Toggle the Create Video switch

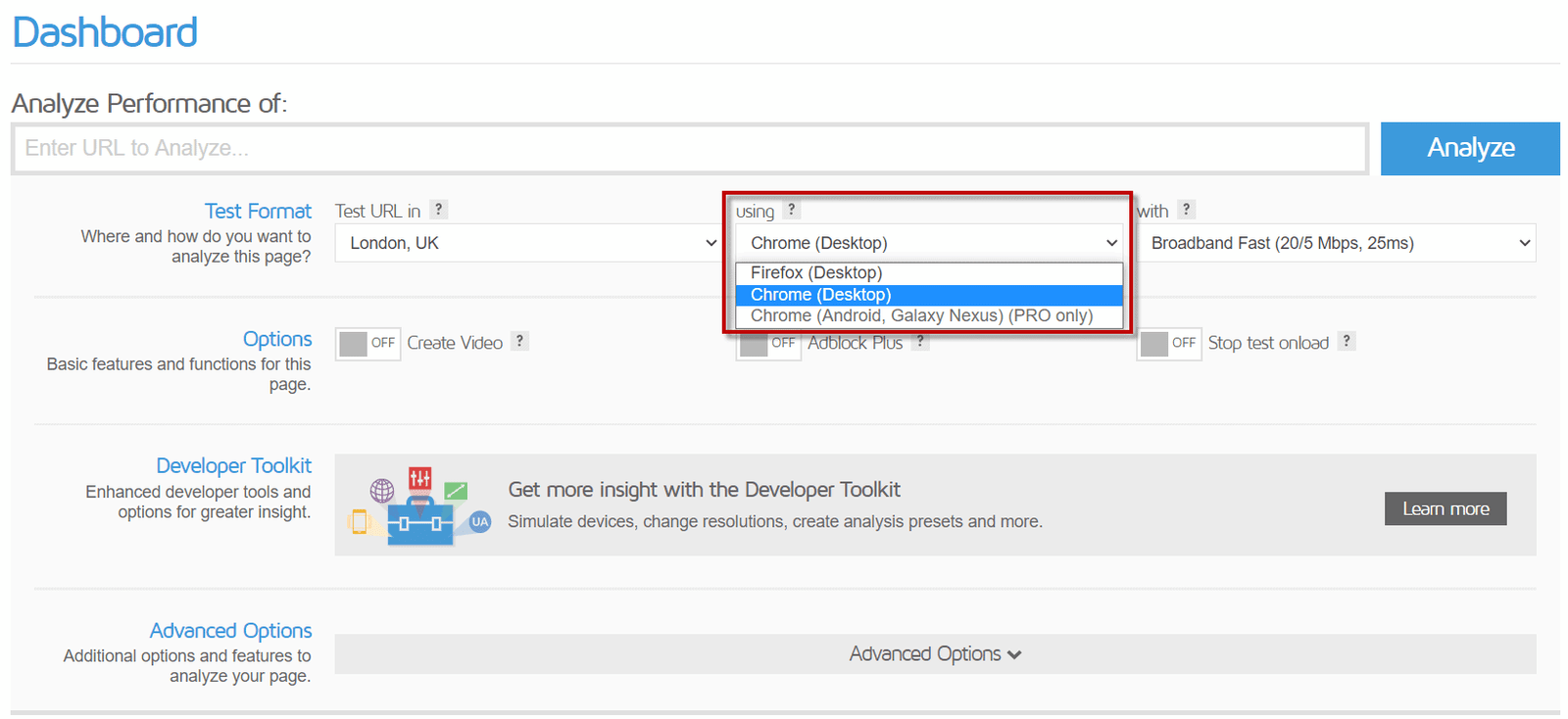[x=367, y=344]
